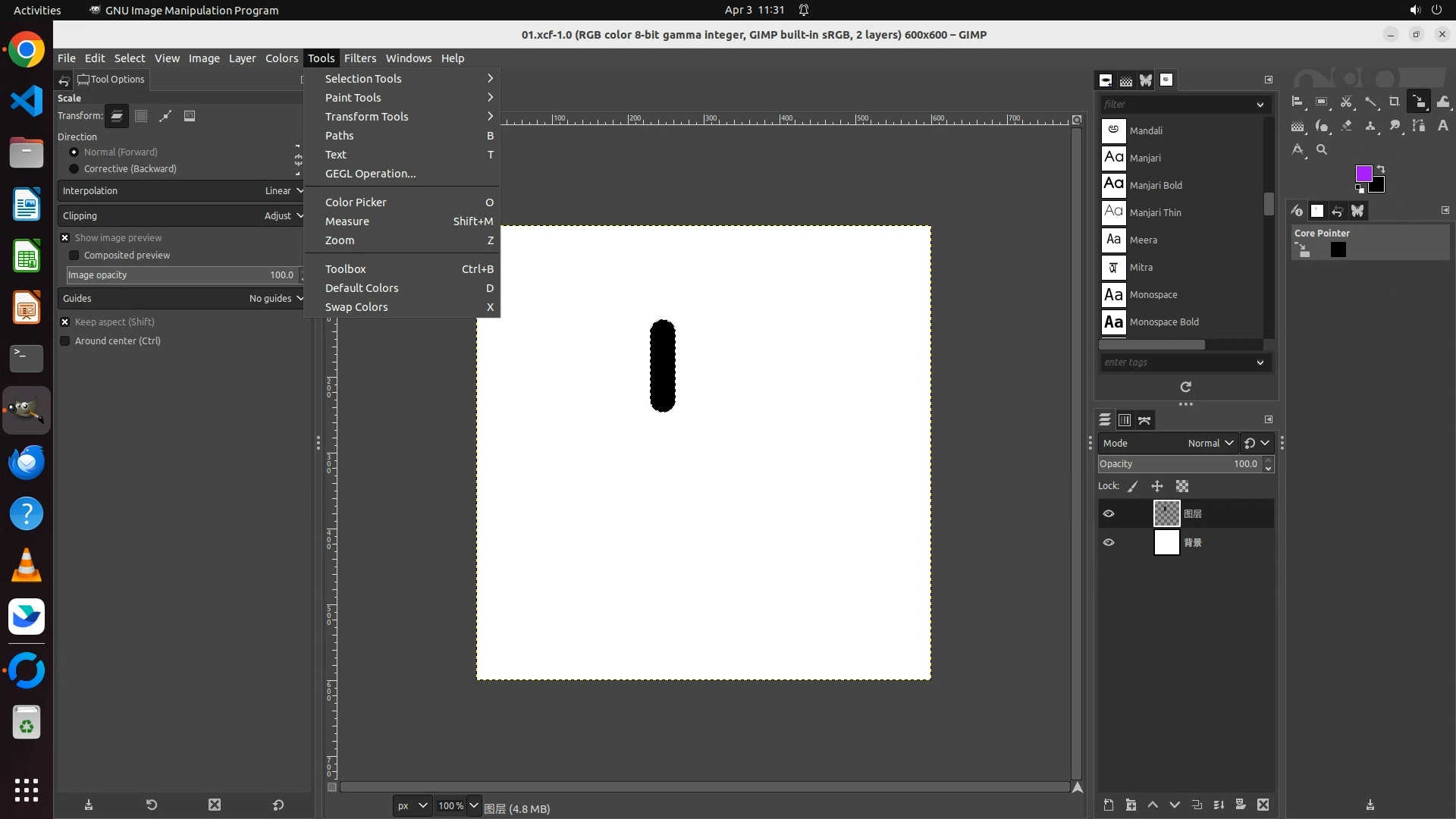Enable the Composited preview checkbox

74,256
